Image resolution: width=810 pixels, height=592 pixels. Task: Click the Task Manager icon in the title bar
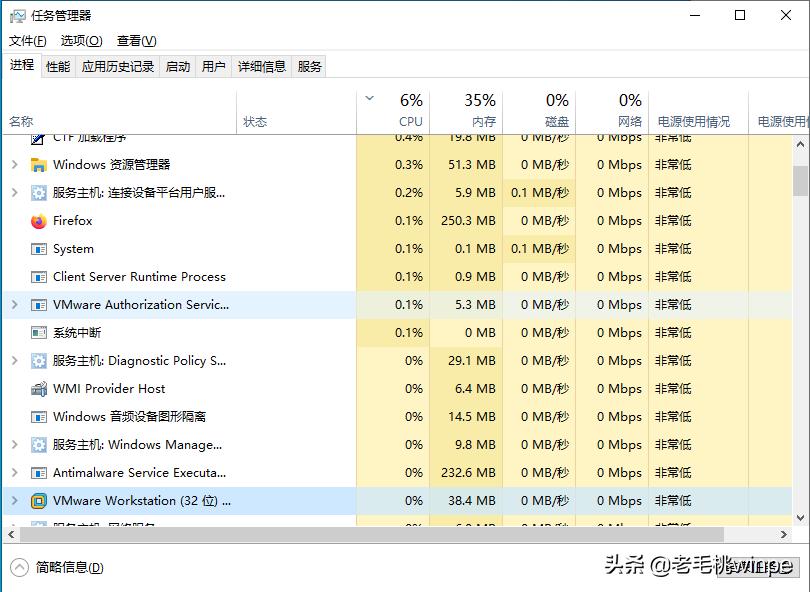[18, 15]
